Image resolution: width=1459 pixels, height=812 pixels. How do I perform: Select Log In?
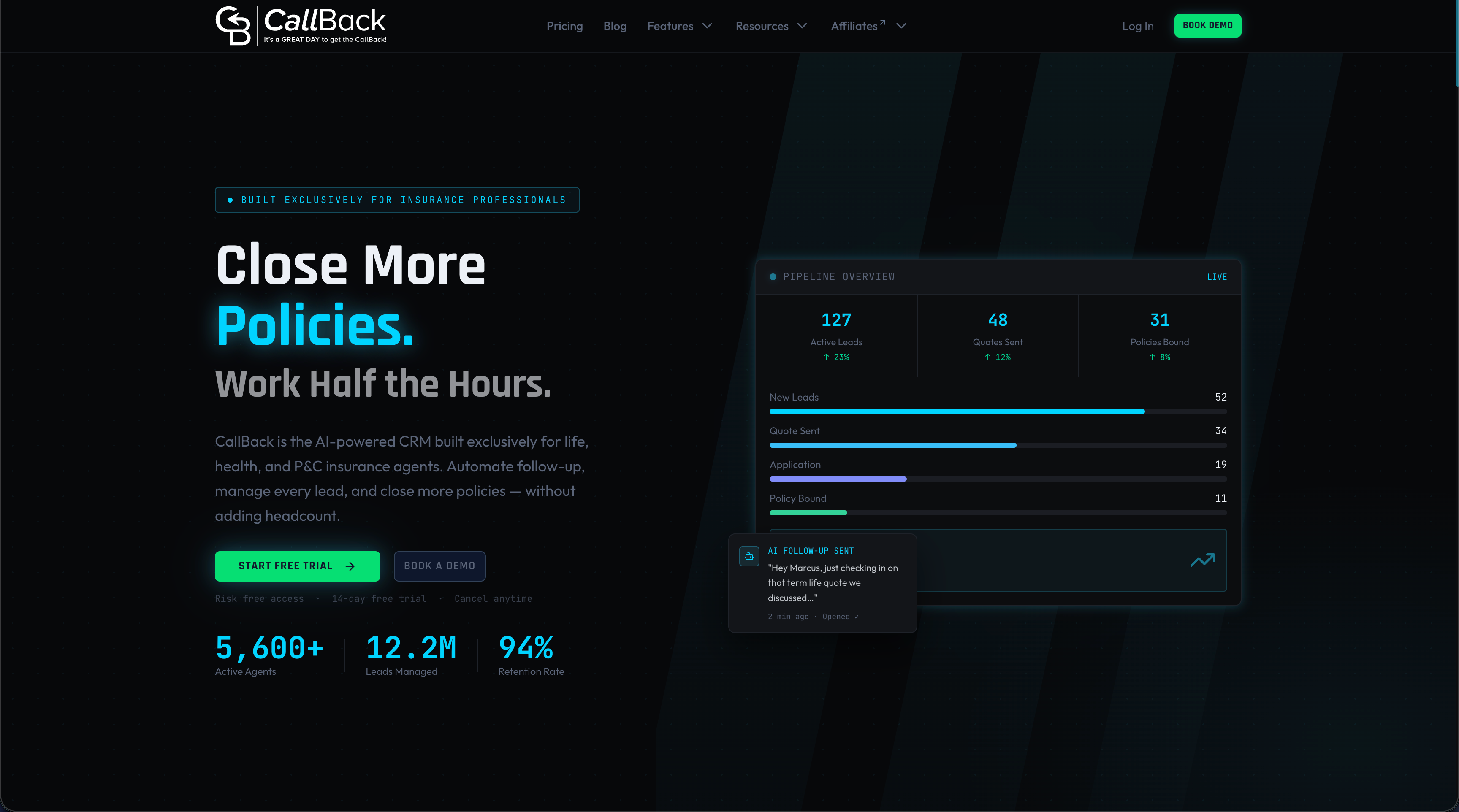(x=1138, y=26)
